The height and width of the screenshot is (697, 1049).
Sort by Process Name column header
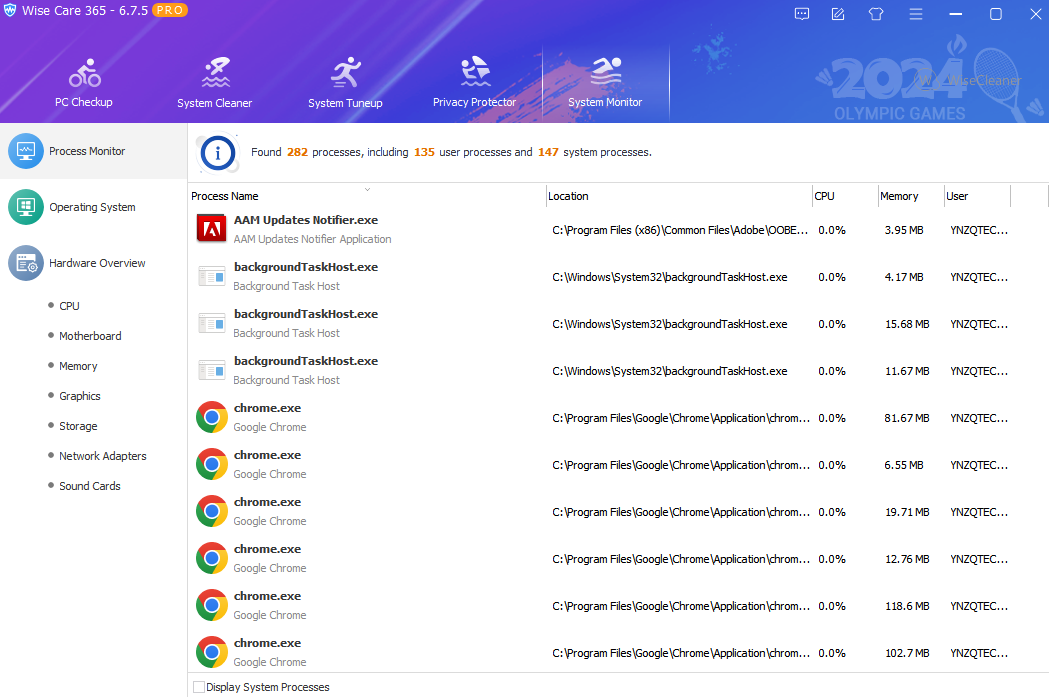pos(367,196)
